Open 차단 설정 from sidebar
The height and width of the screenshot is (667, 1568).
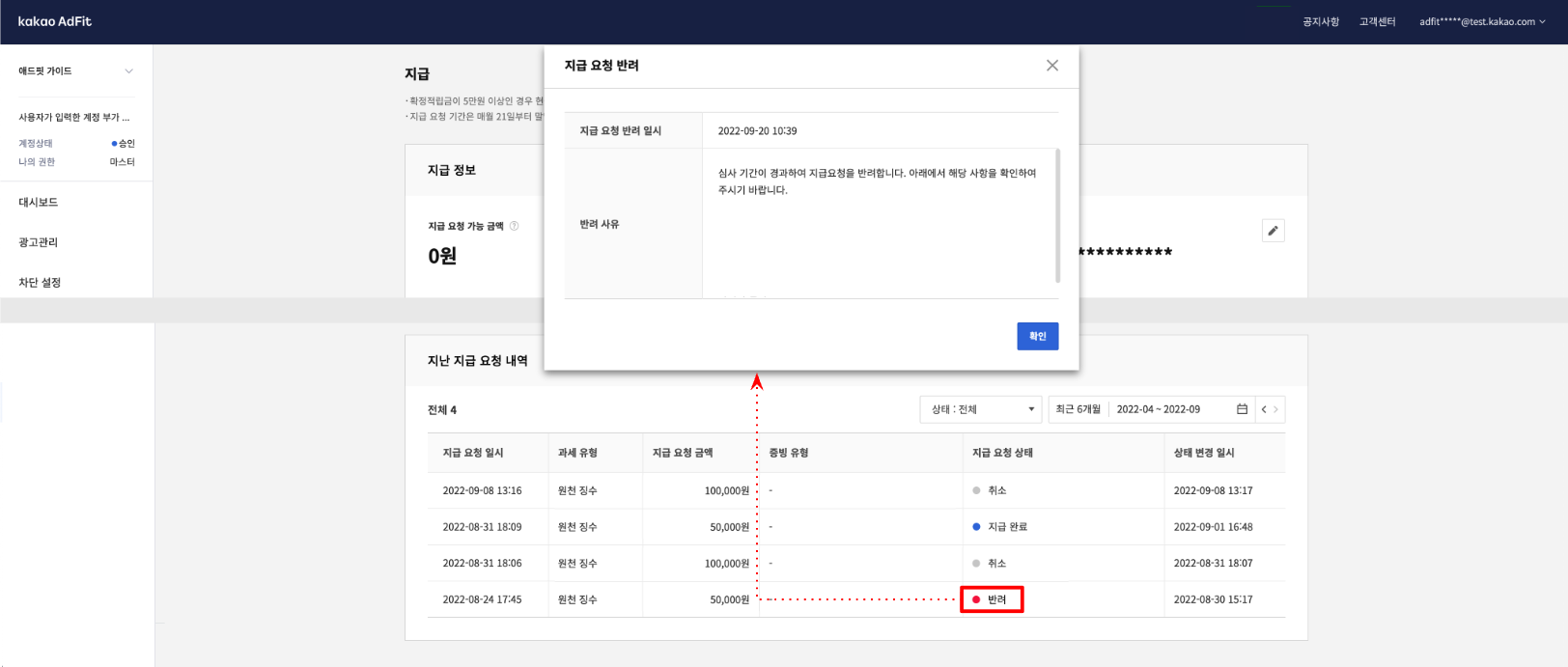(x=40, y=283)
